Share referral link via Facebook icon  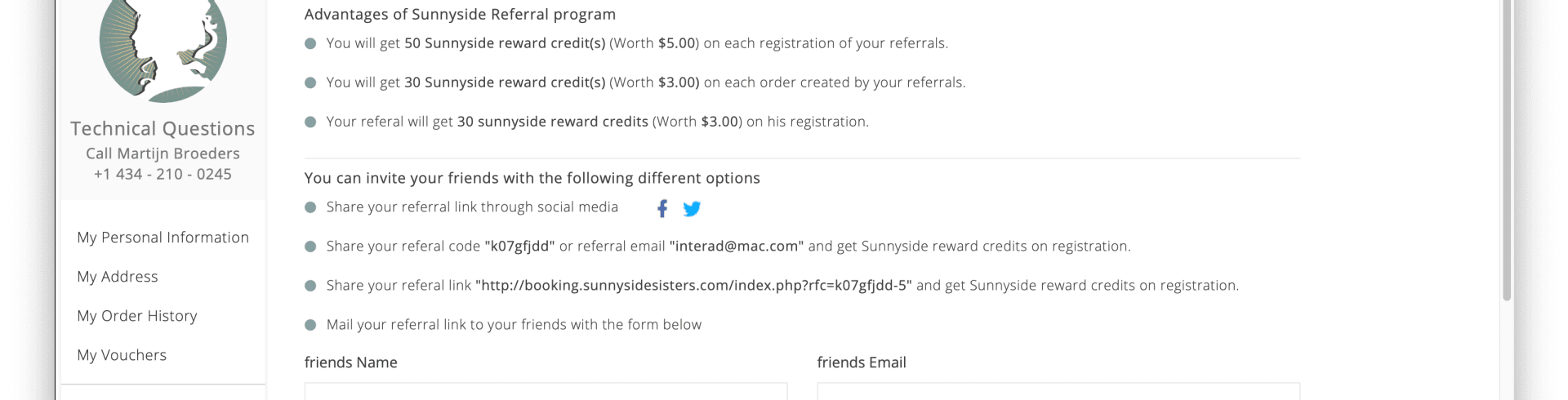pos(662,209)
